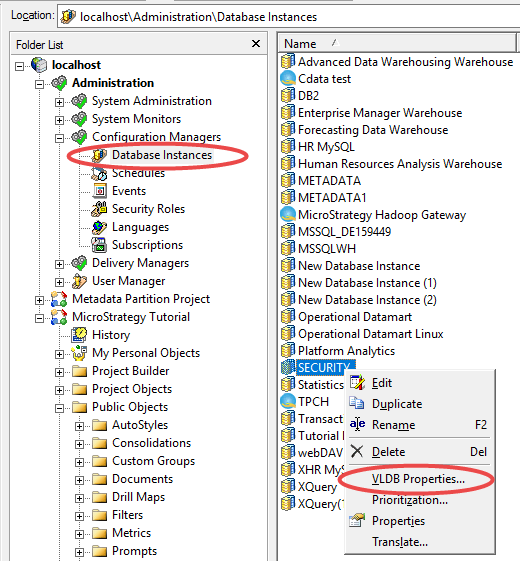Click the Subscriptions icon
Image resolution: width=520 pixels, height=561 pixels.
[99, 245]
